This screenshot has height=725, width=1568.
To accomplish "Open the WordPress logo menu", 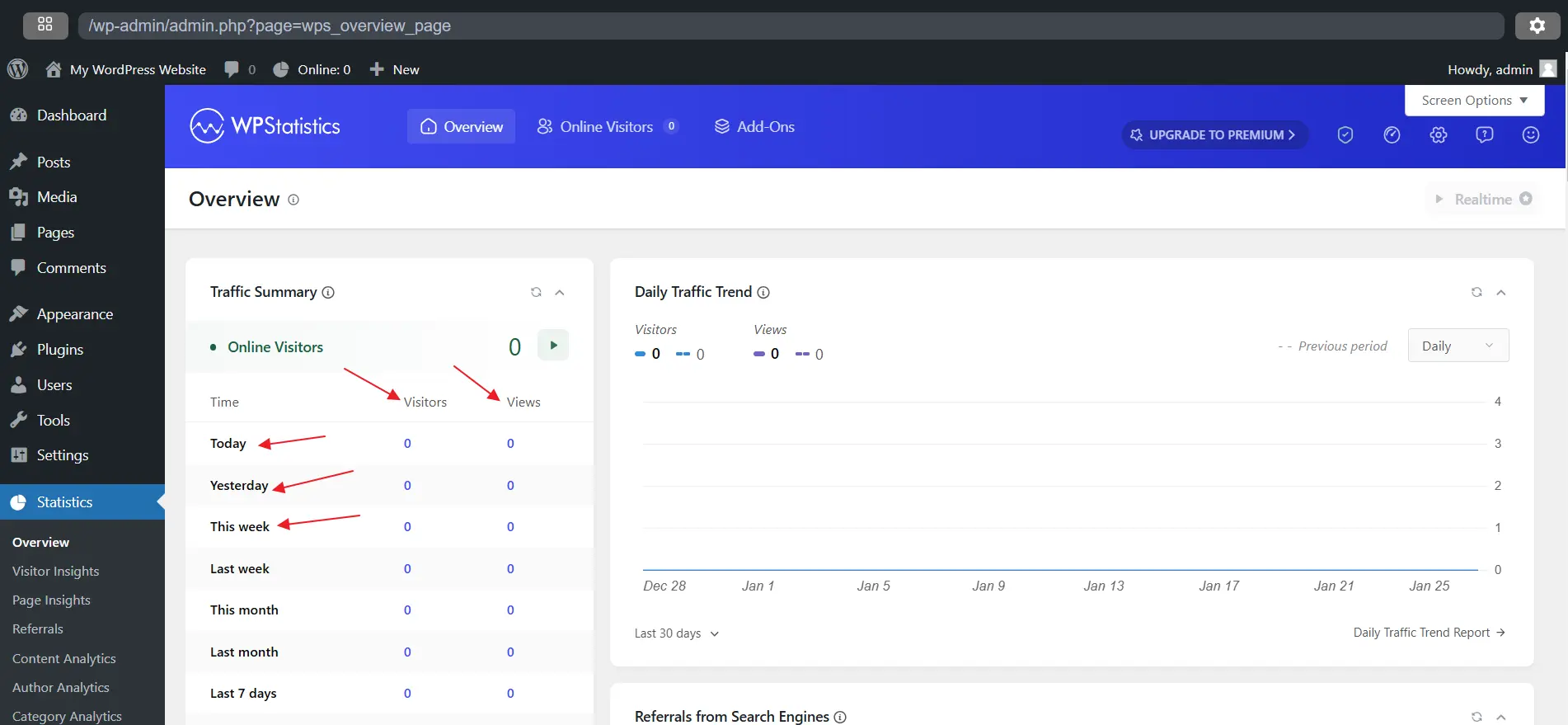I will click(x=18, y=69).
